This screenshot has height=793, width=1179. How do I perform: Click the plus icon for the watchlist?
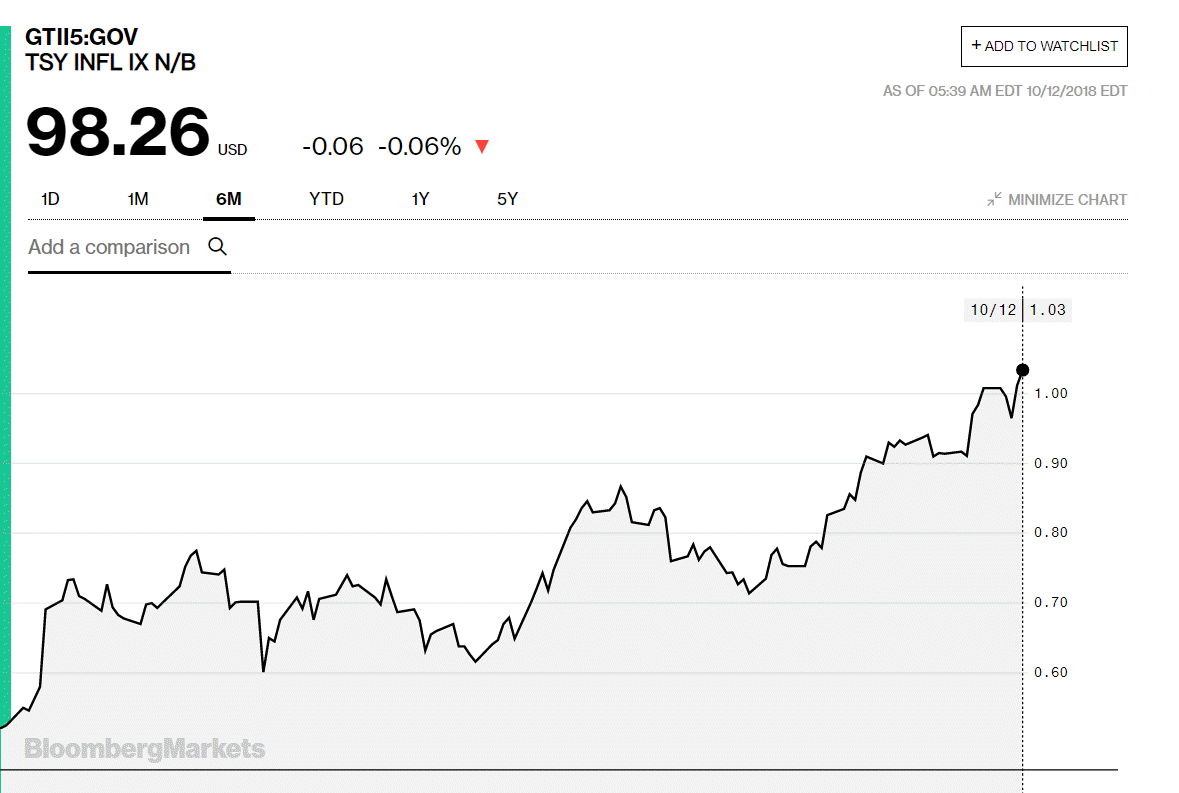(x=976, y=45)
